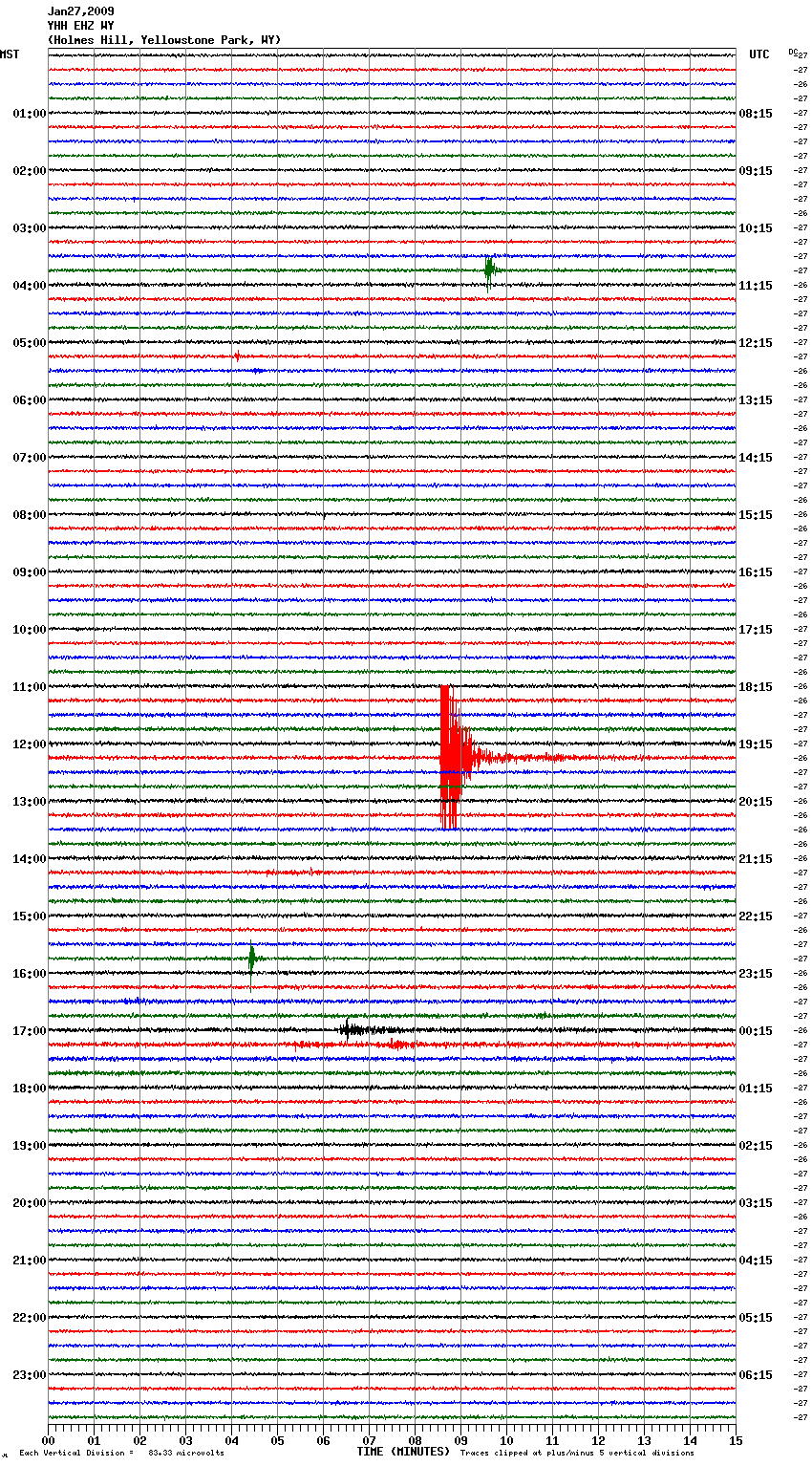Viewport: 812px width, 1466px height.
Task: Click the 19:15 UTC time label
Action: pos(756,744)
